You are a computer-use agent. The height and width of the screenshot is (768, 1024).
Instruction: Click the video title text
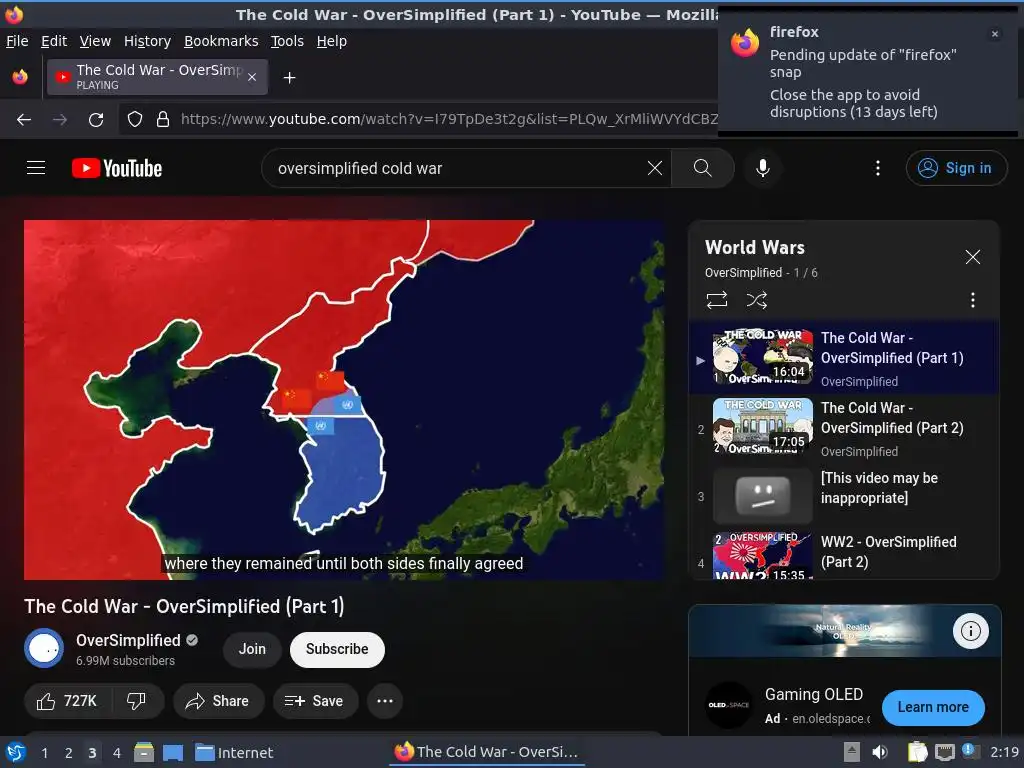(184, 606)
